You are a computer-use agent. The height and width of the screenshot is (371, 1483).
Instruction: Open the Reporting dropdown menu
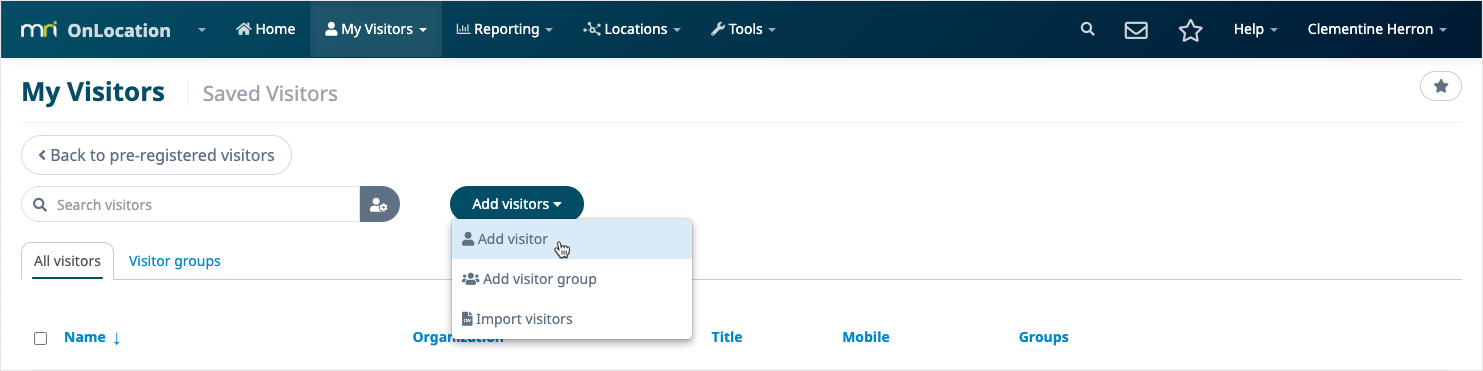tap(504, 29)
